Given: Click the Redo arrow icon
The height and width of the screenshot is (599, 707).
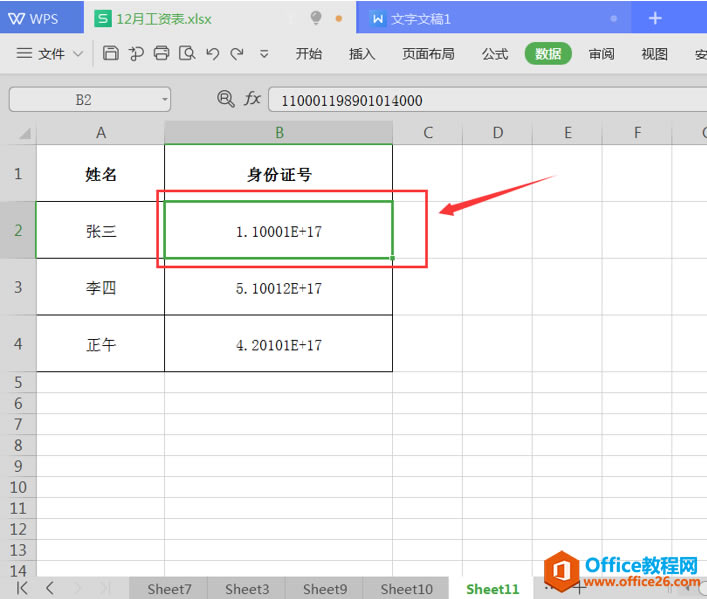Looking at the screenshot, I should (237, 54).
